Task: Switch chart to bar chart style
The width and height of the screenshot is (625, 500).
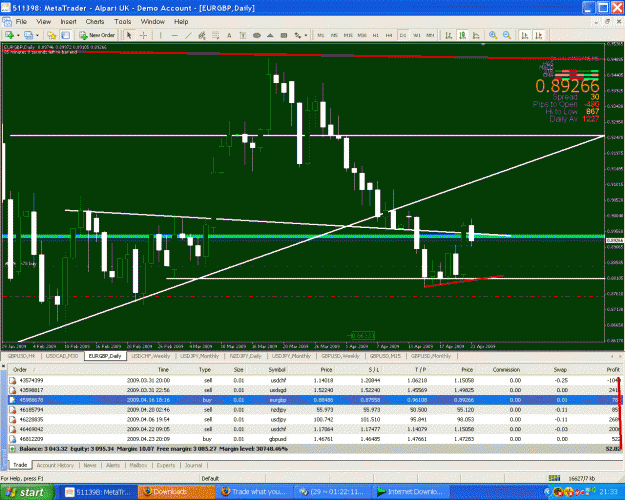Action: tap(449, 35)
